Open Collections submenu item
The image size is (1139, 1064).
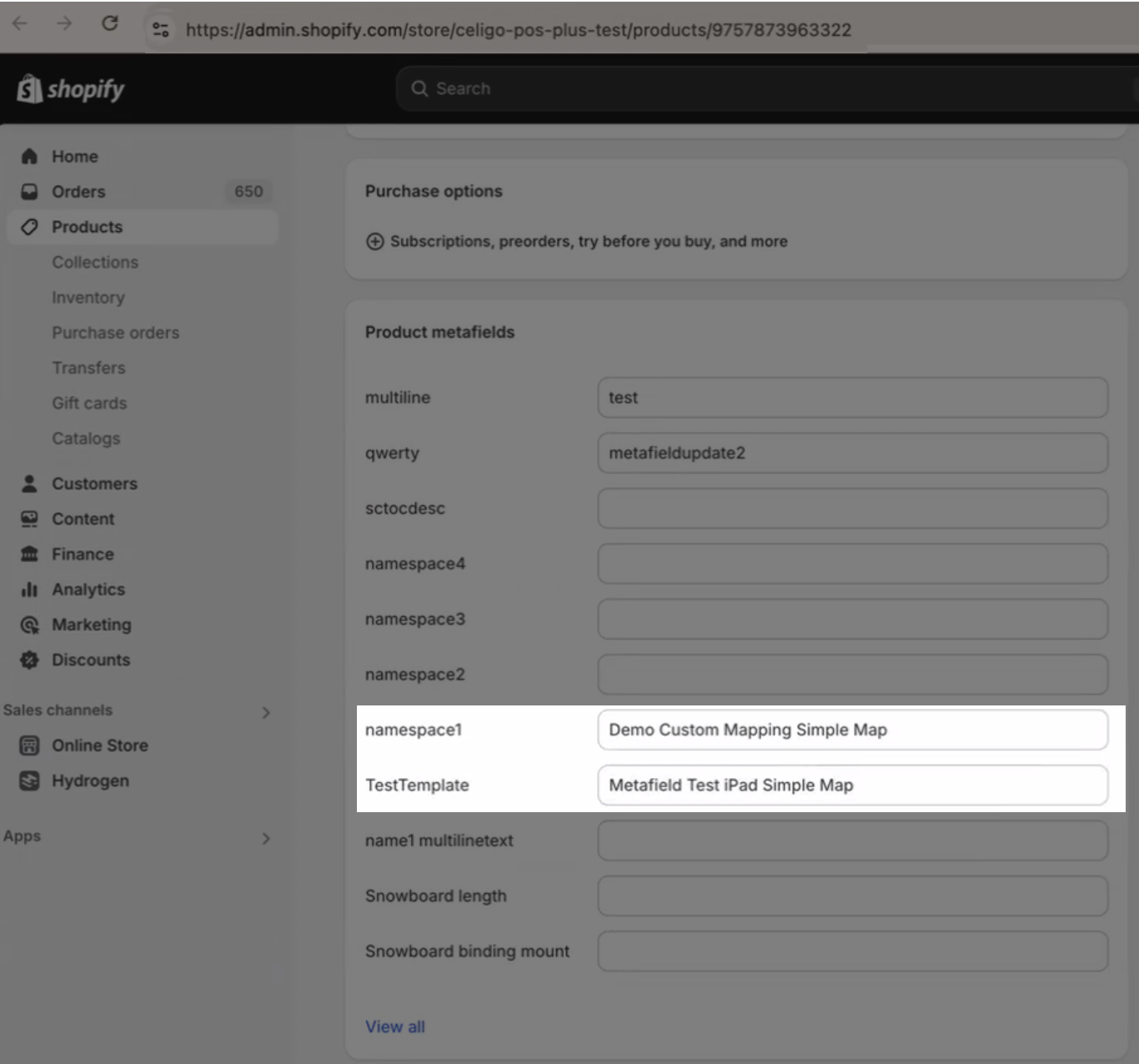[95, 262]
